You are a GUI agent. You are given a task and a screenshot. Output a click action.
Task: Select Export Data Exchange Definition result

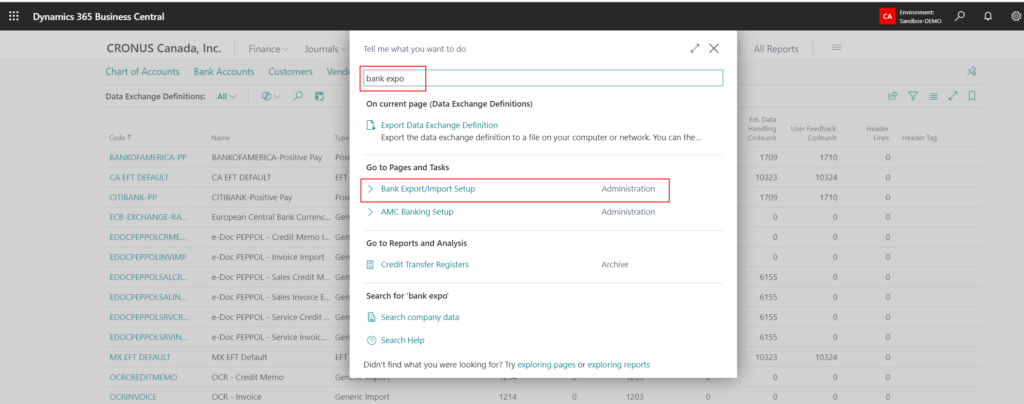[440, 125]
